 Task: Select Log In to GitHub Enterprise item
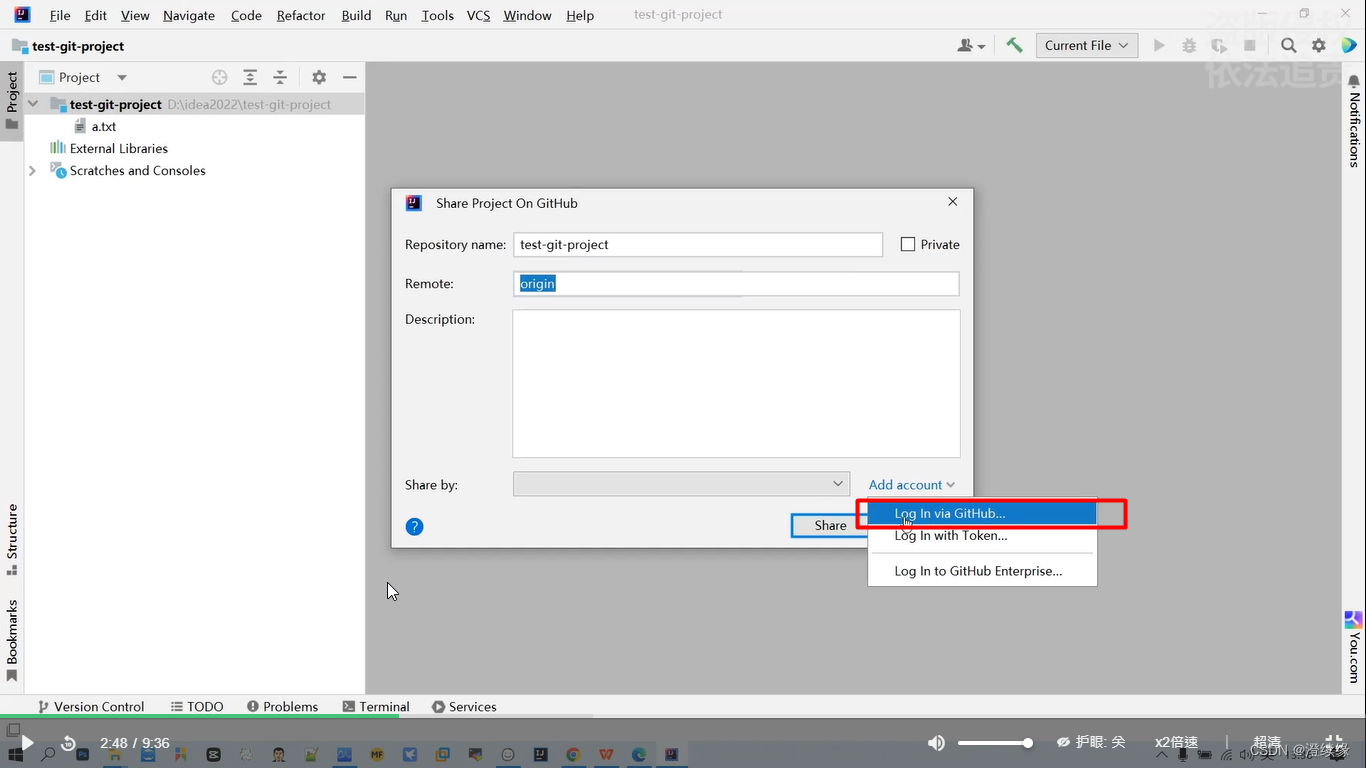coord(982,571)
